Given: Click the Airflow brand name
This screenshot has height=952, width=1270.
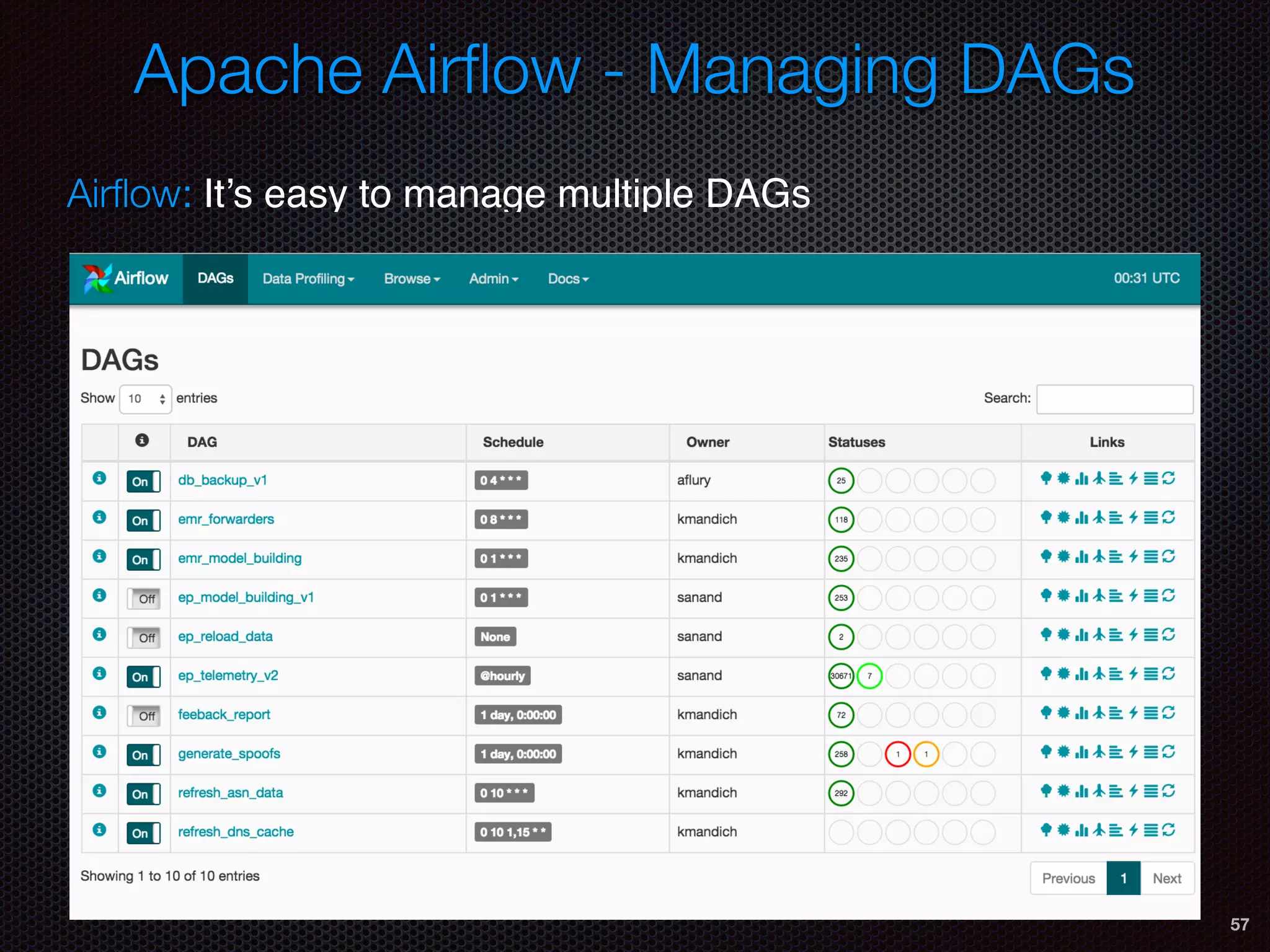Looking at the screenshot, I should [141, 278].
